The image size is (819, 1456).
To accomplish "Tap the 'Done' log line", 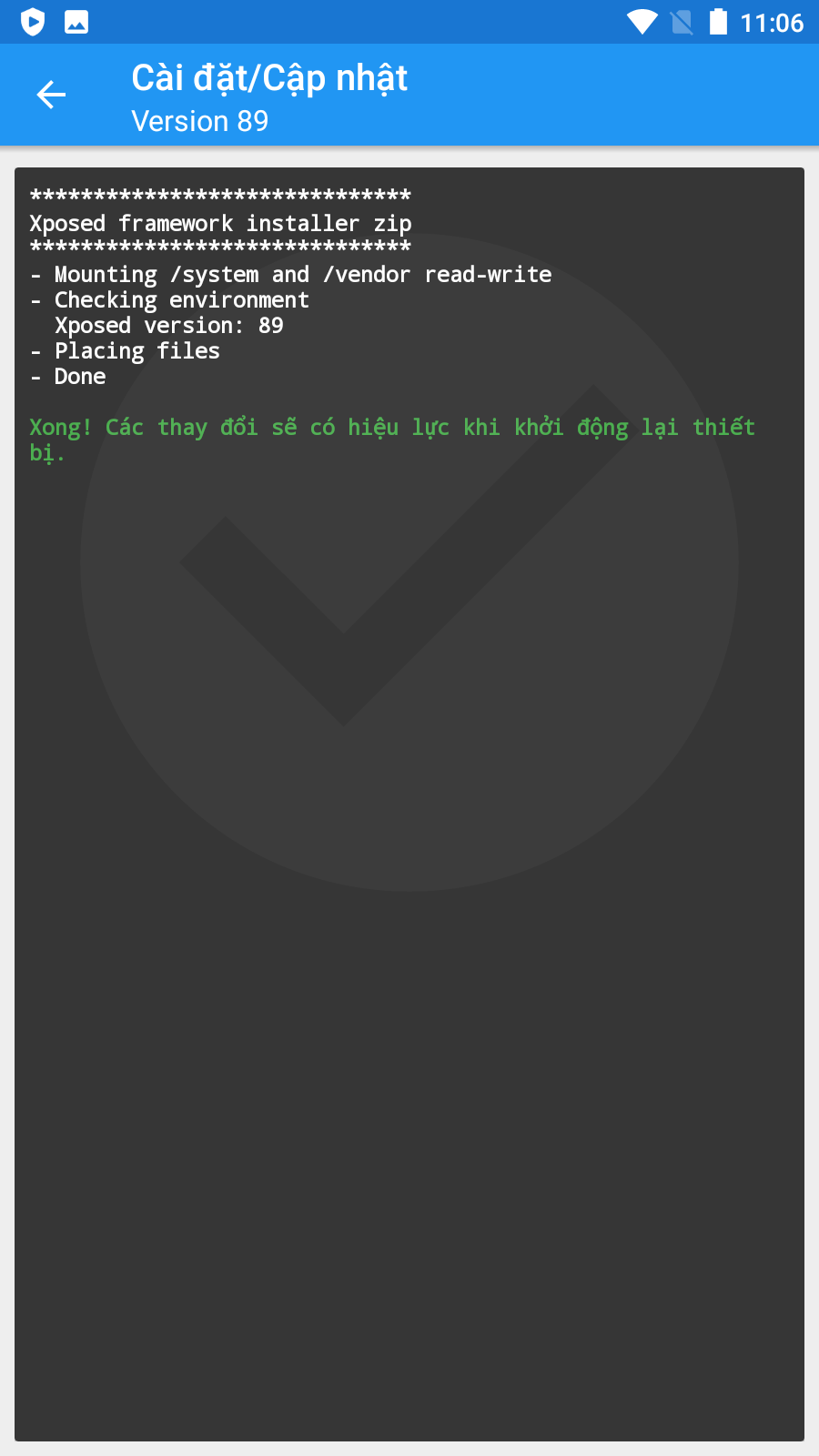I will click(x=67, y=377).
